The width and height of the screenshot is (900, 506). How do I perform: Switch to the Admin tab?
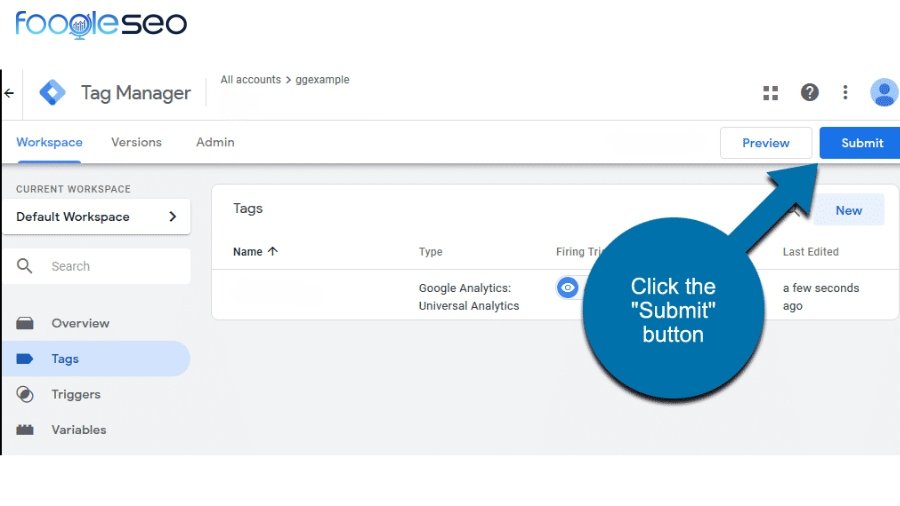[x=215, y=142]
